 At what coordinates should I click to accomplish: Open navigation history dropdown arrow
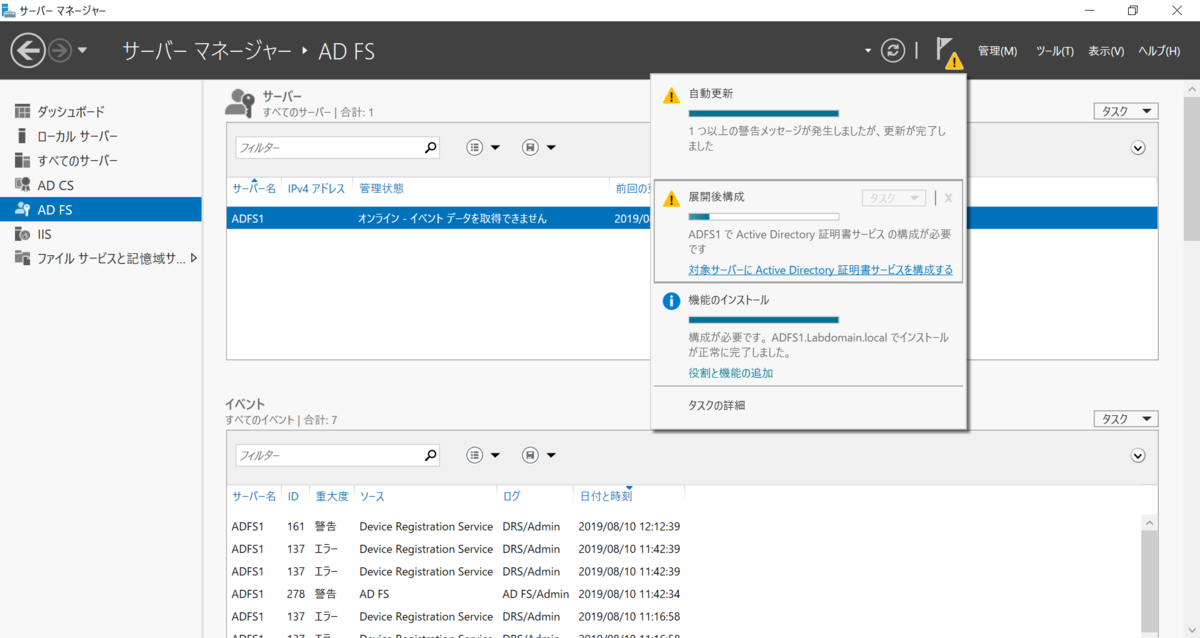pyautogui.click(x=83, y=50)
